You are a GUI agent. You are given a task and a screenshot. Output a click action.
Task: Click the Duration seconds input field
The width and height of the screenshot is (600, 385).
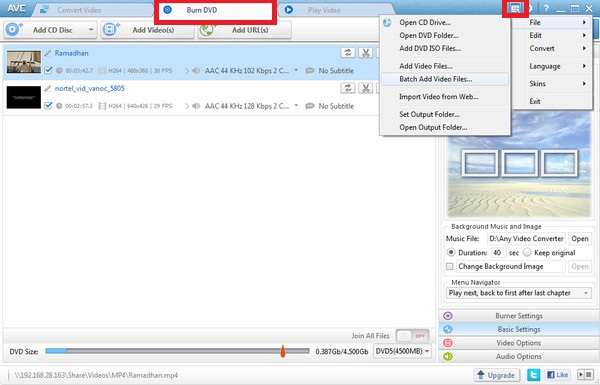(x=498, y=253)
